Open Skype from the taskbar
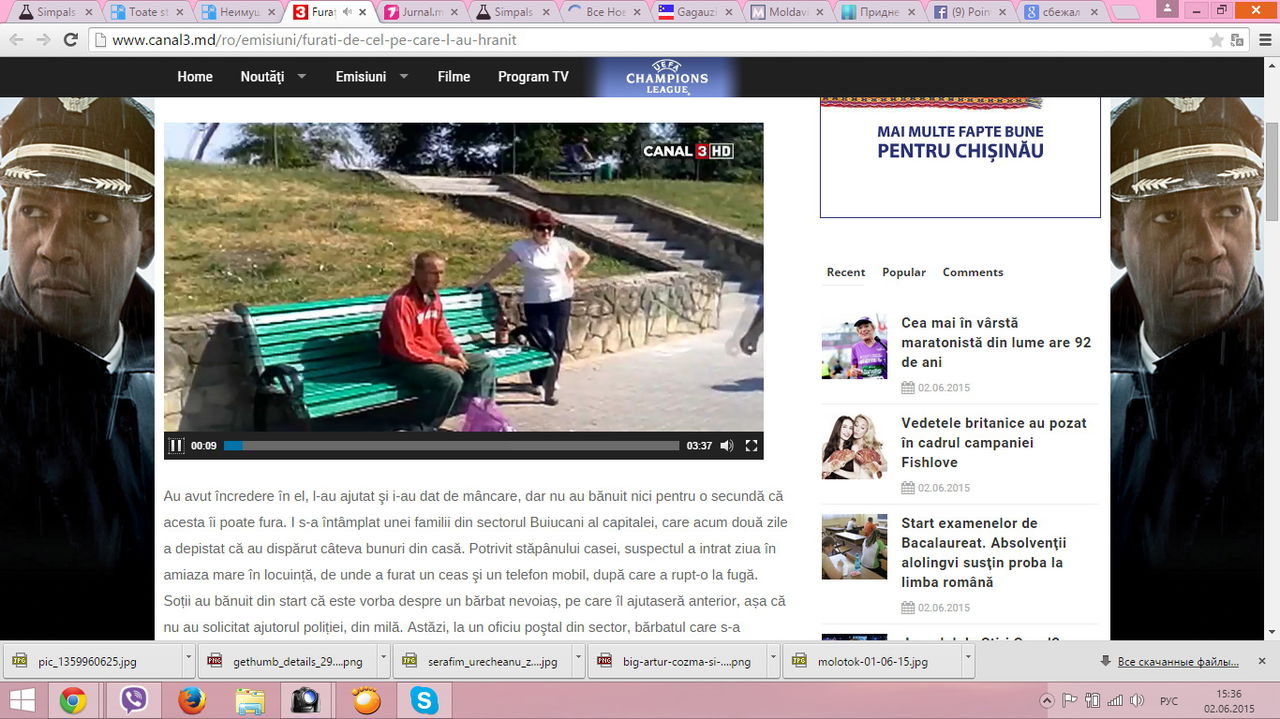 pyautogui.click(x=424, y=701)
